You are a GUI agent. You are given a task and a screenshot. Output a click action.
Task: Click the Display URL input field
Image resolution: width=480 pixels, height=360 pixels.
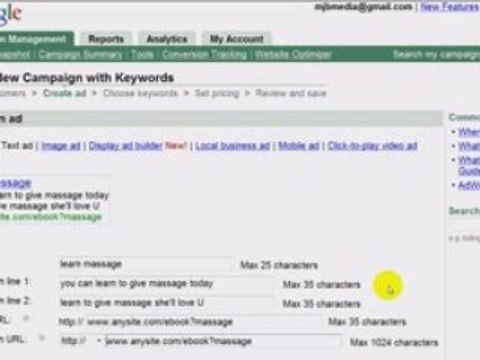click(x=203, y=322)
